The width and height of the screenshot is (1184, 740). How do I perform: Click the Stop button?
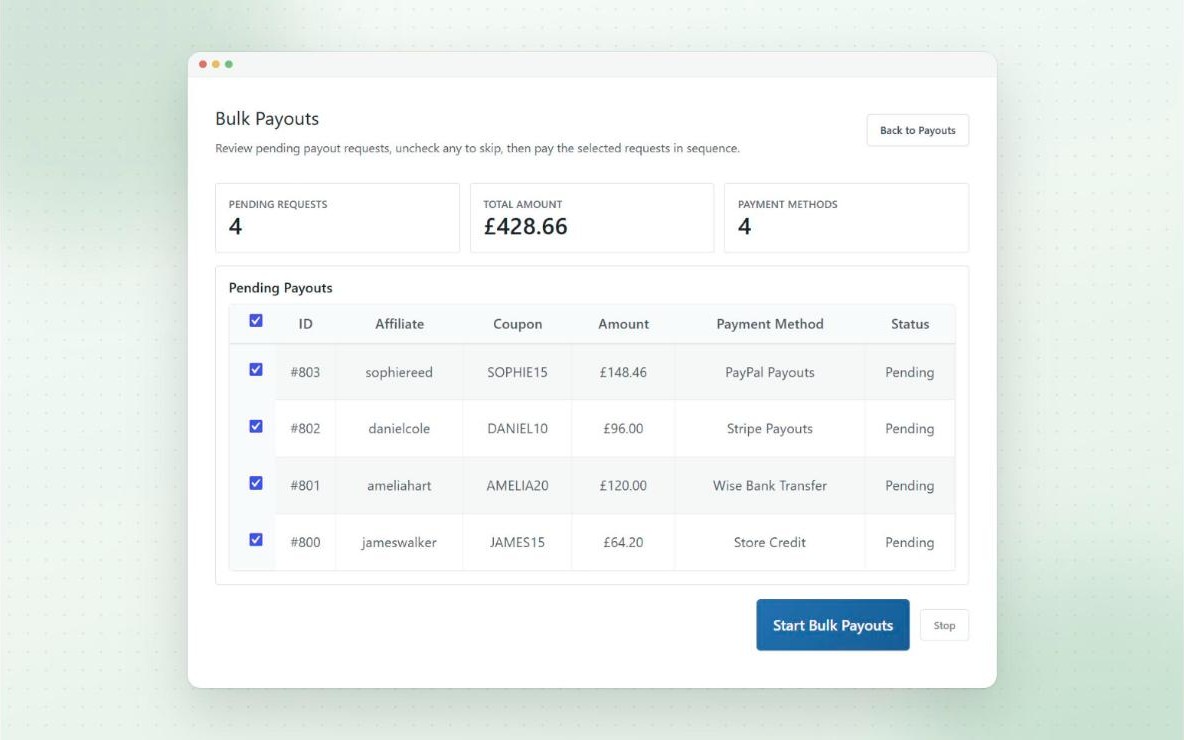coord(944,625)
